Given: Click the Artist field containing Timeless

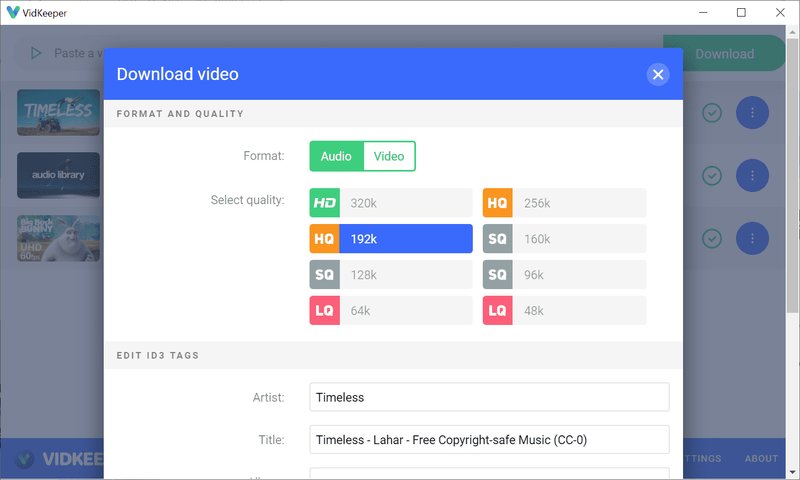Looking at the screenshot, I should pyautogui.click(x=489, y=397).
